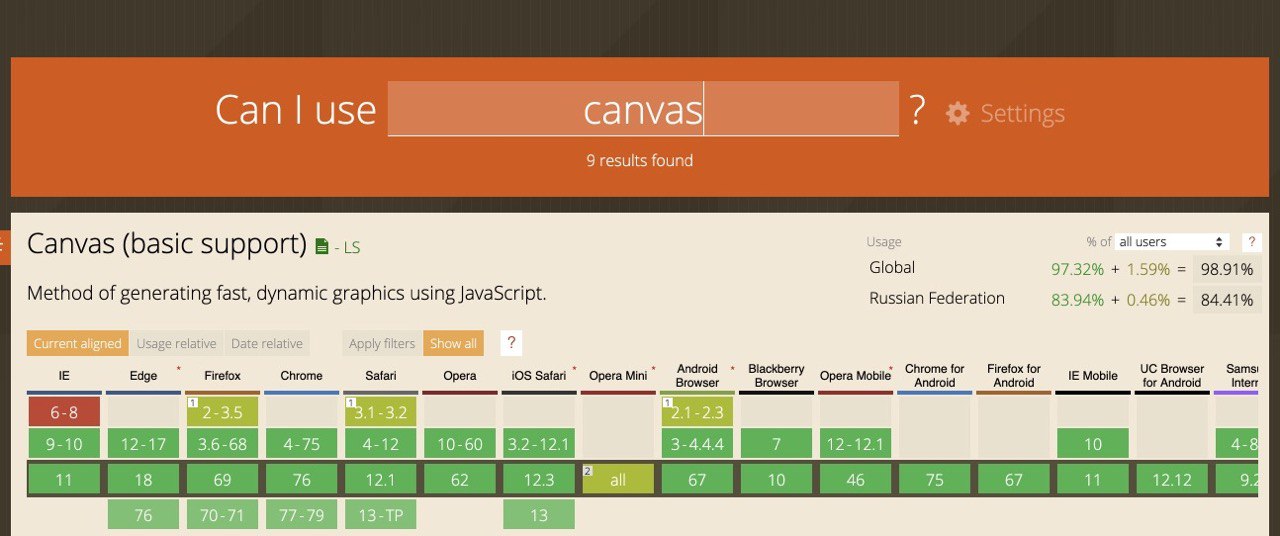Select the Android Browser 2.1-2.3 cell
This screenshot has height=536, width=1280.
click(697, 412)
